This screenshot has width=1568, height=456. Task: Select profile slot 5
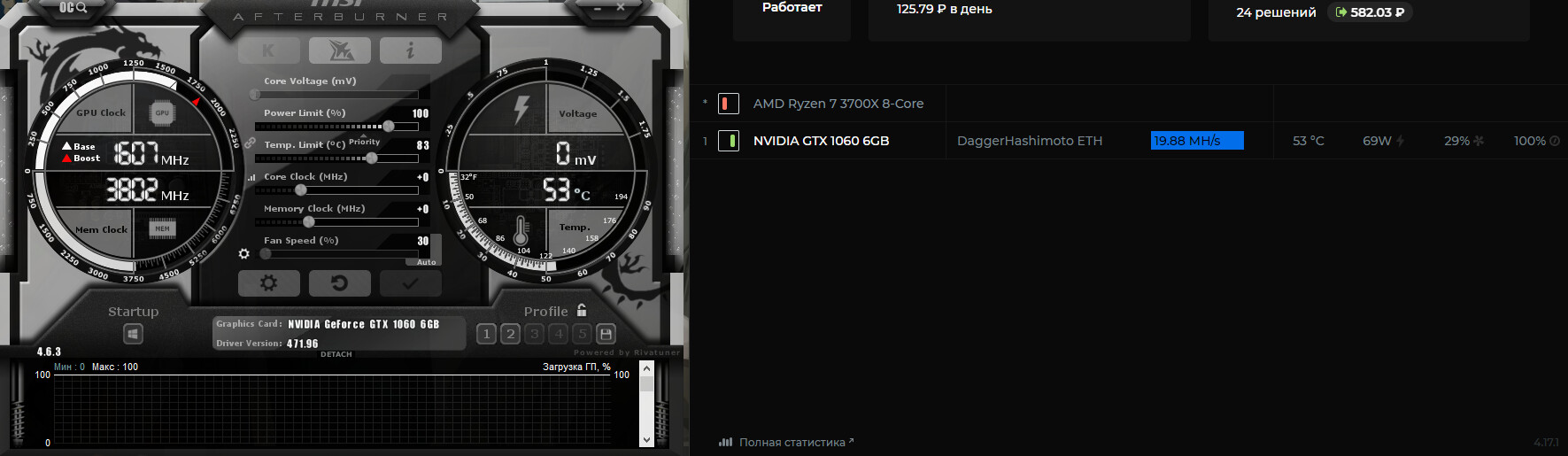pyautogui.click(x=582, y=334)
